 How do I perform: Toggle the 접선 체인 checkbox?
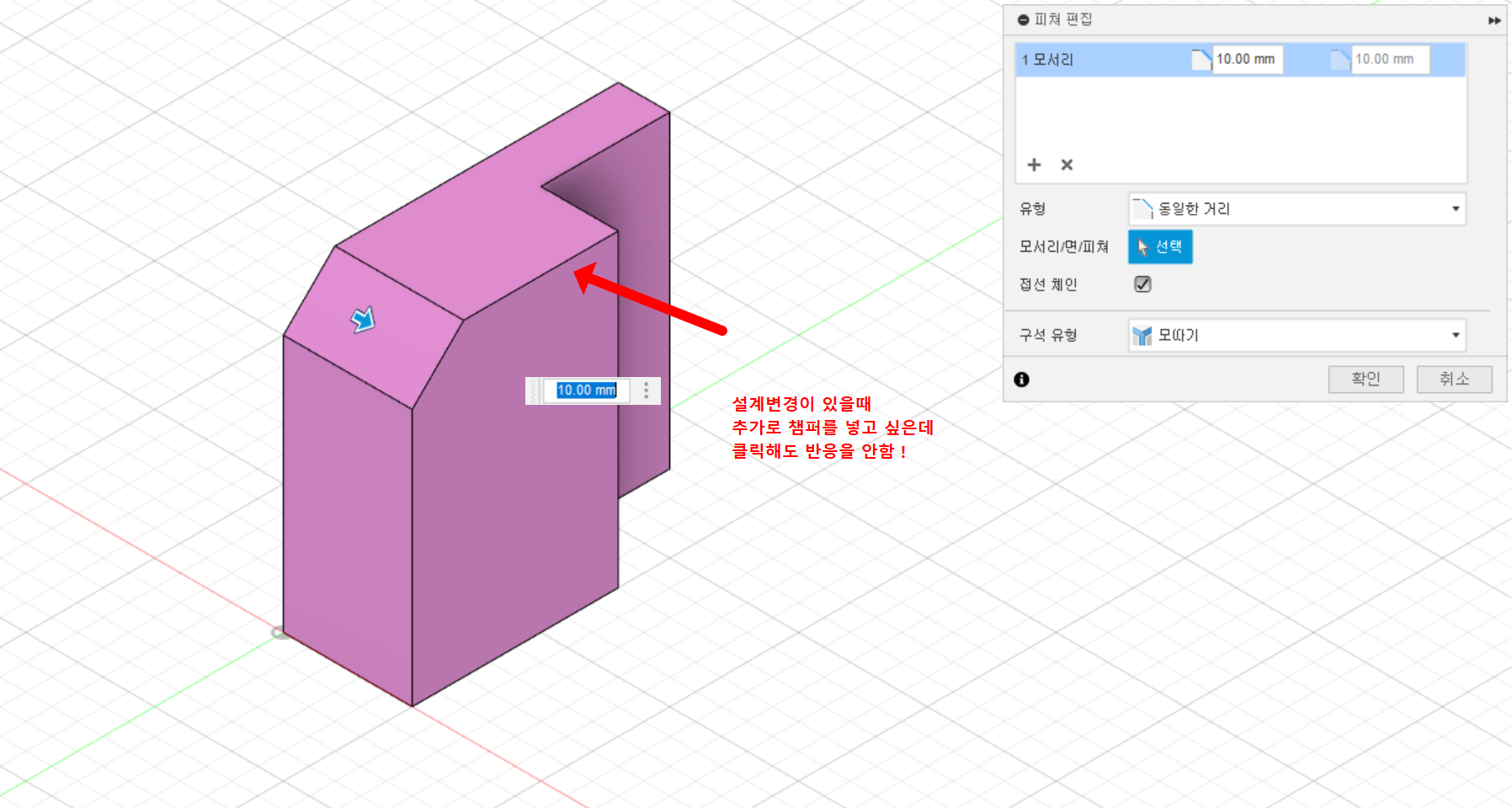click(x=1142, y=284)
